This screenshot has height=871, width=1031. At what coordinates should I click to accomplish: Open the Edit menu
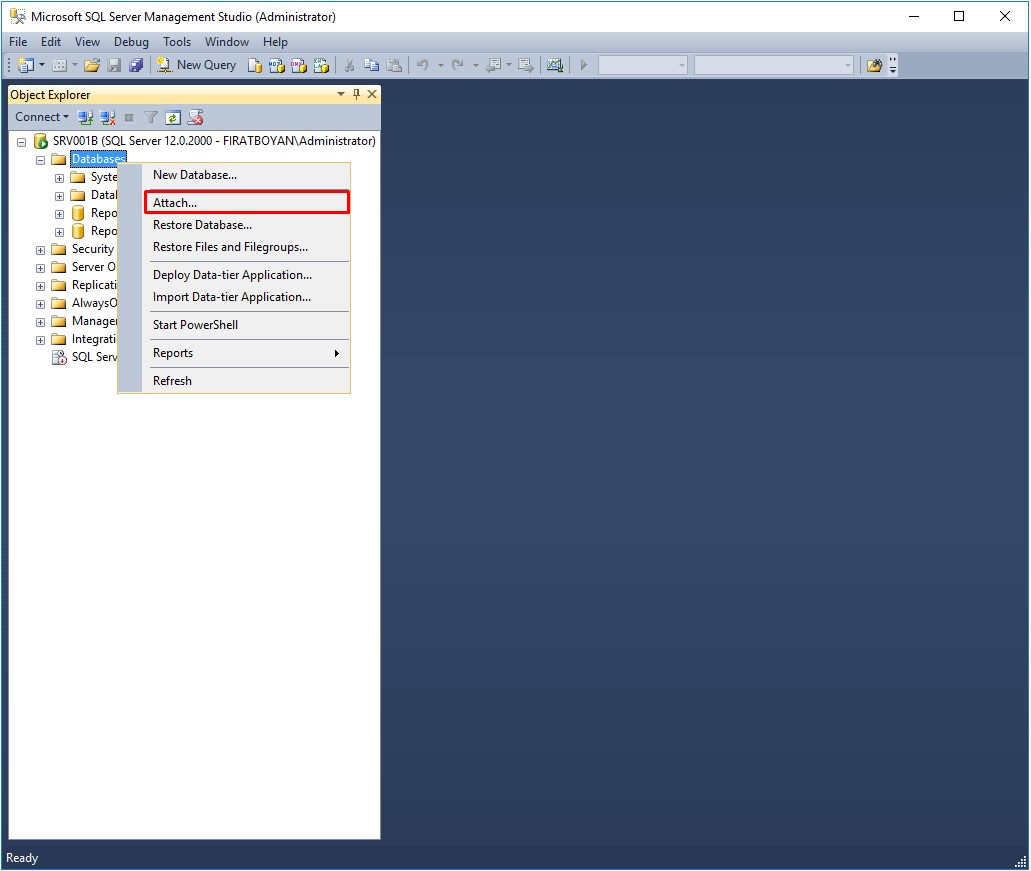coord(51,42)
